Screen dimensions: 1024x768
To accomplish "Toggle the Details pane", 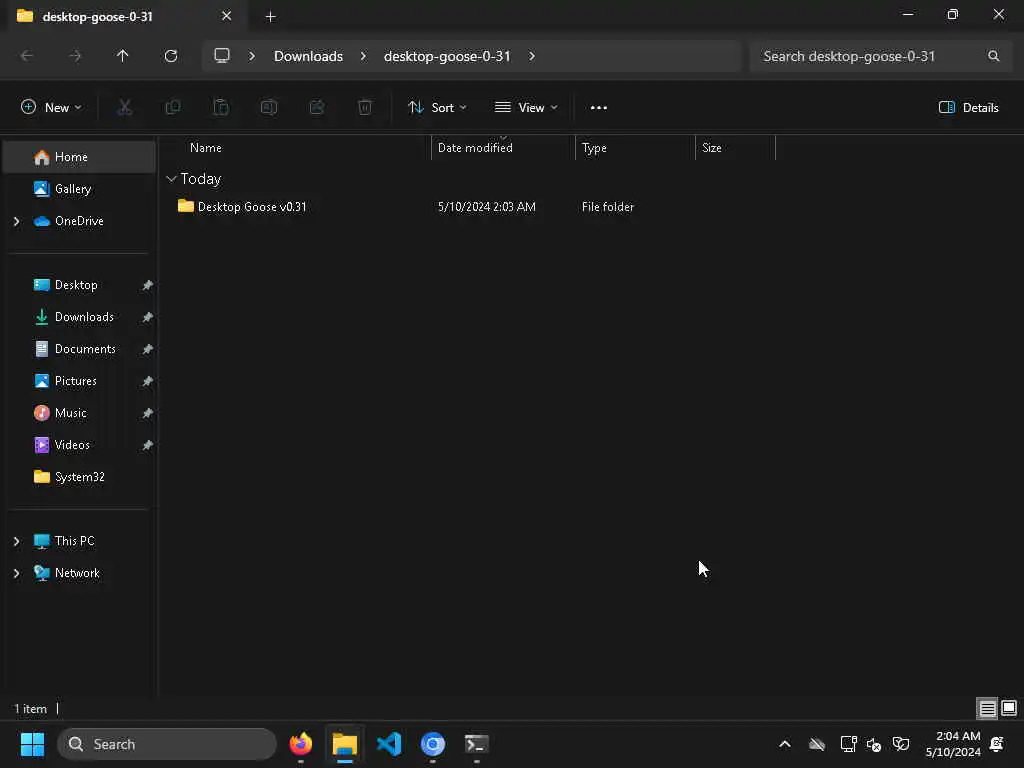I will 968,108.
